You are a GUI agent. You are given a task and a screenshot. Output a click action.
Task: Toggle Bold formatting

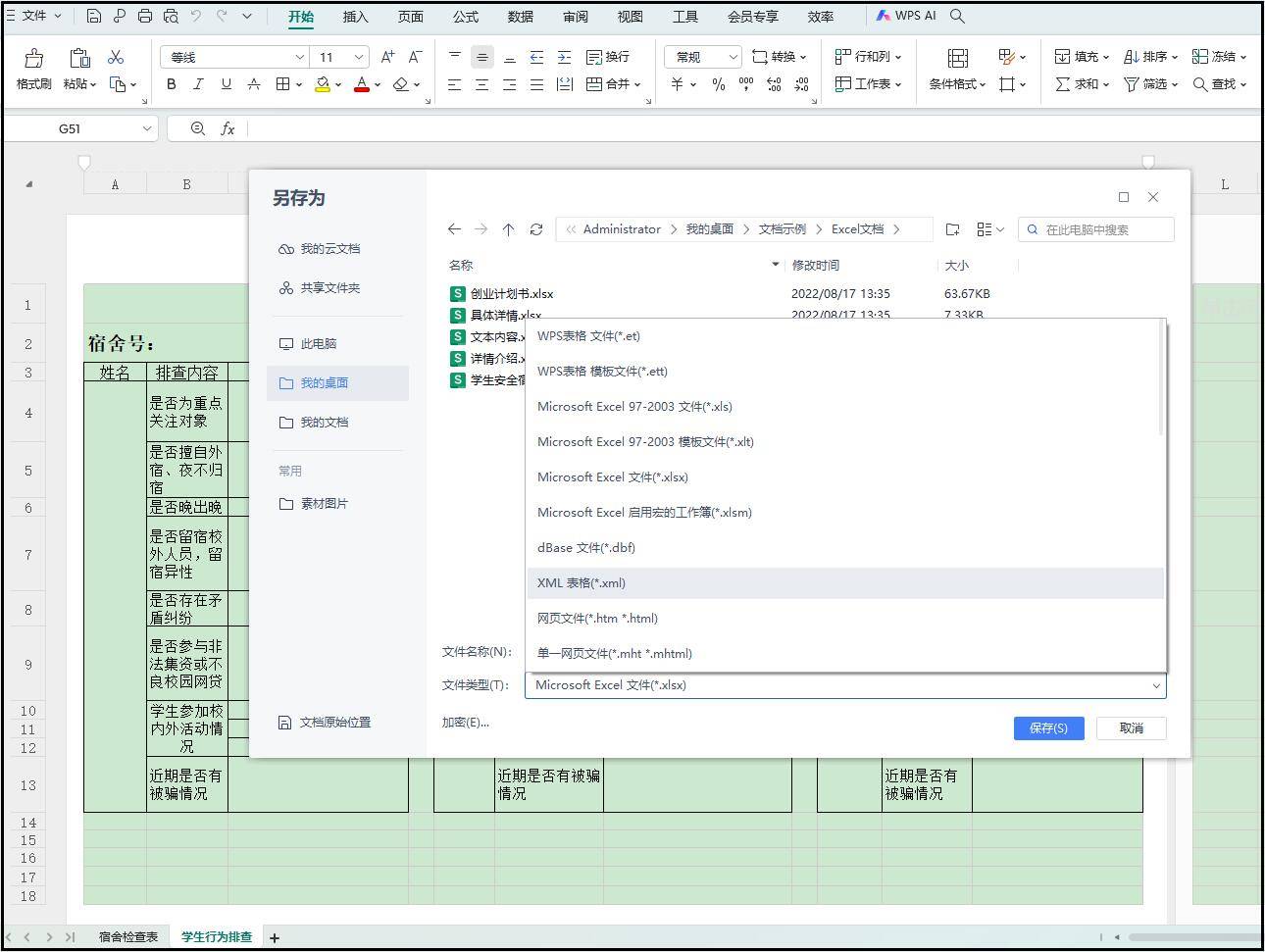(172, 84)
